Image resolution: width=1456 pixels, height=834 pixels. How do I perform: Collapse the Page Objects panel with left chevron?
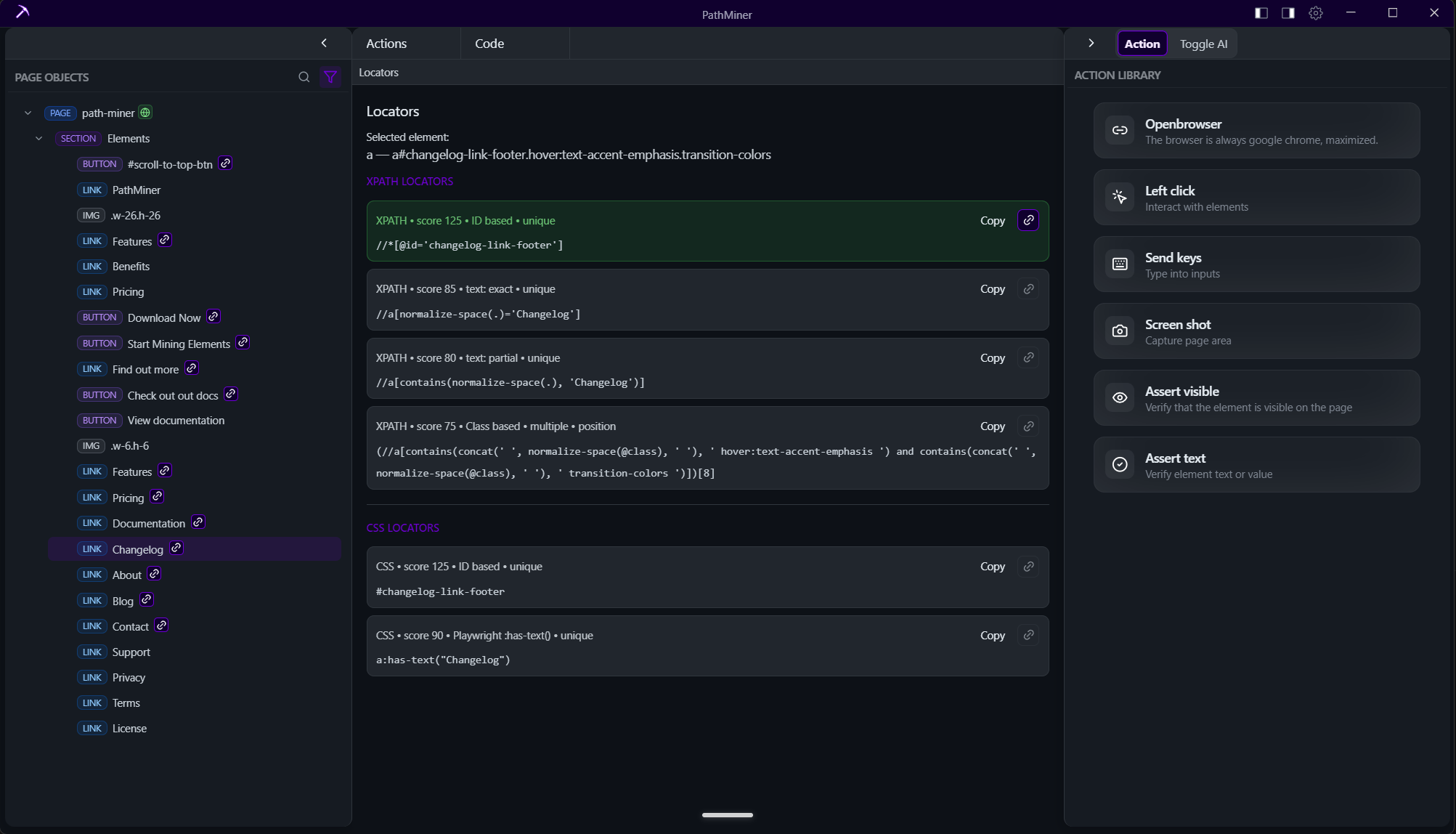click(x=324, y=43)
